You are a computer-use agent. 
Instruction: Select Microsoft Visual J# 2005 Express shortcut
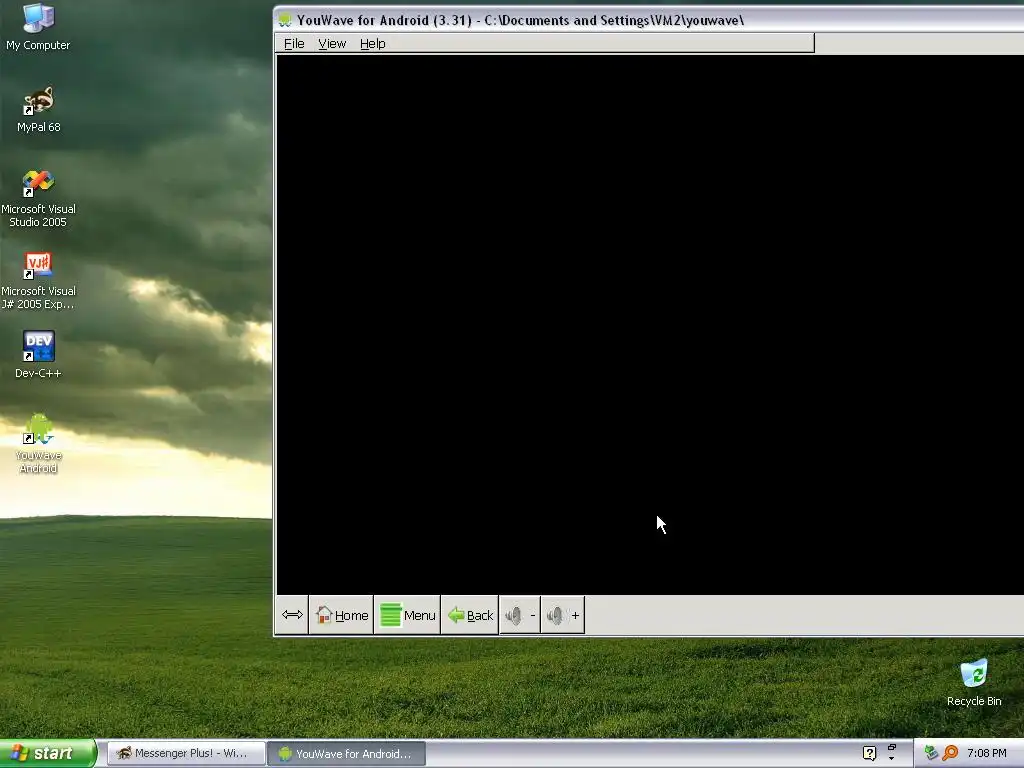pos(38,281)
